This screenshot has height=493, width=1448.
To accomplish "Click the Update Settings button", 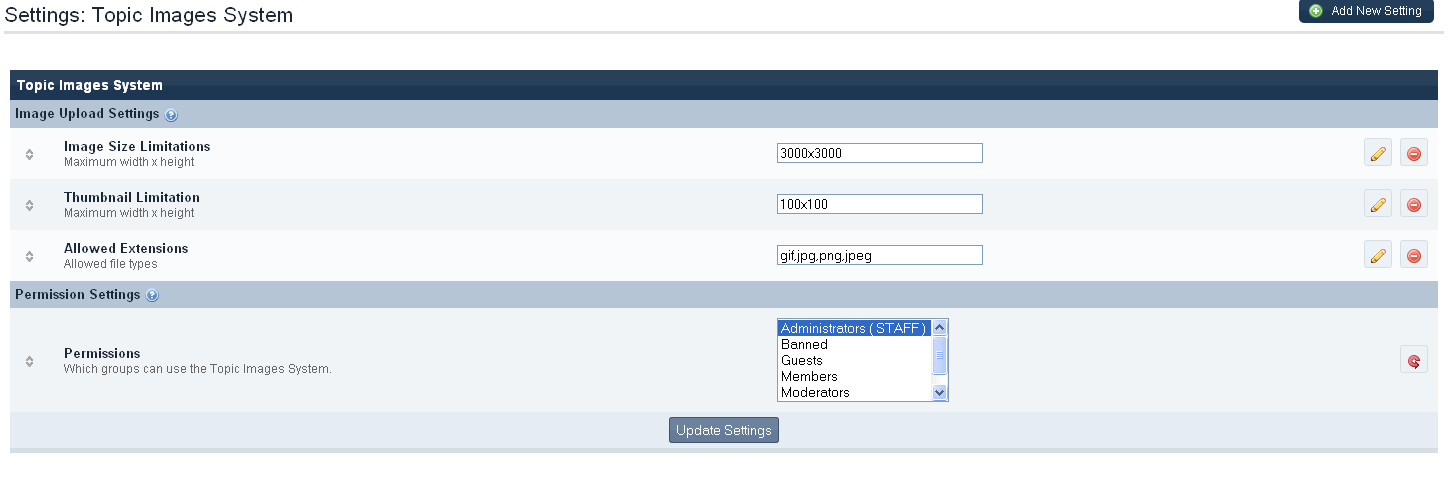I will tap(723, 430).
